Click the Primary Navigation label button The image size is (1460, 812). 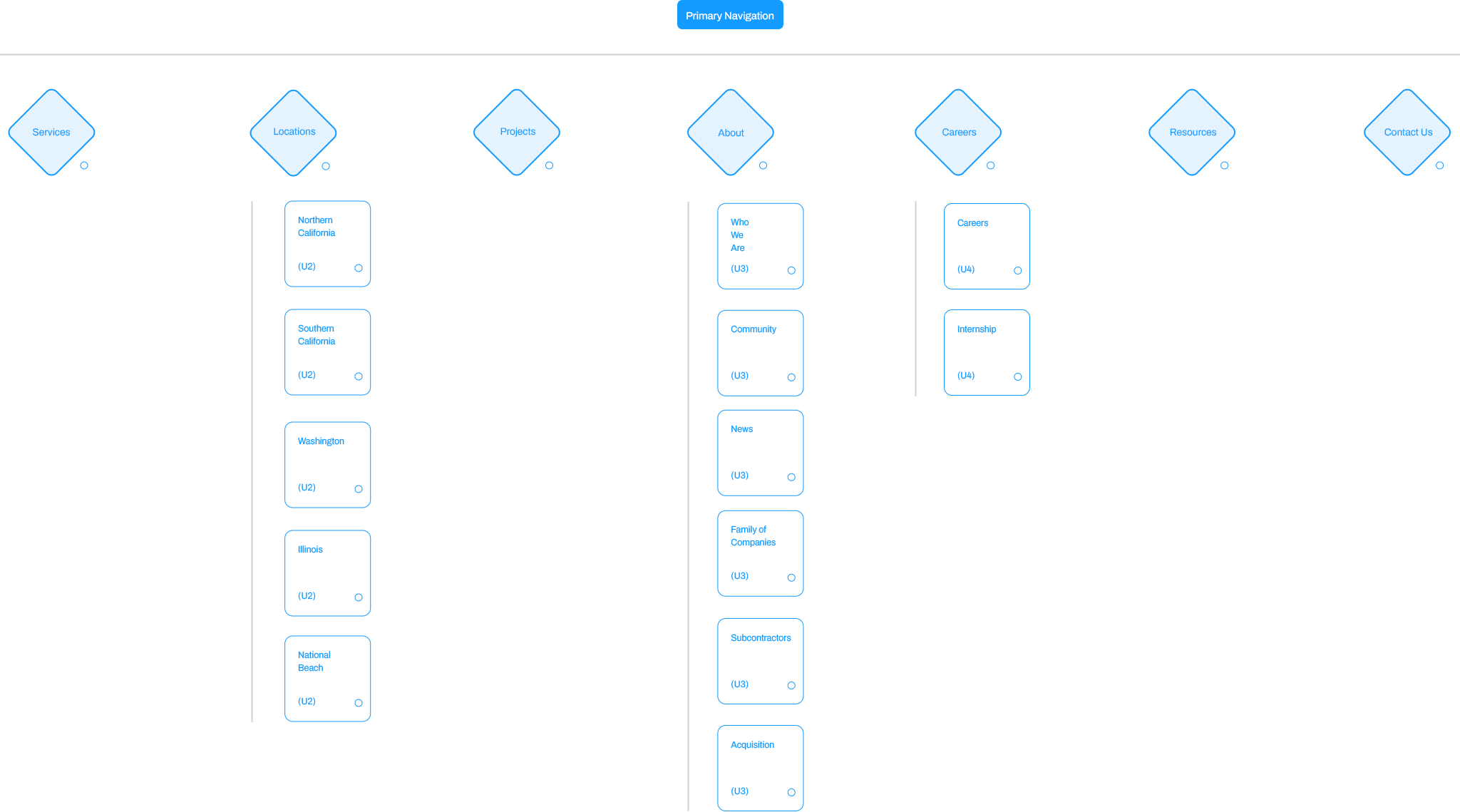click(x=730, y=15)
